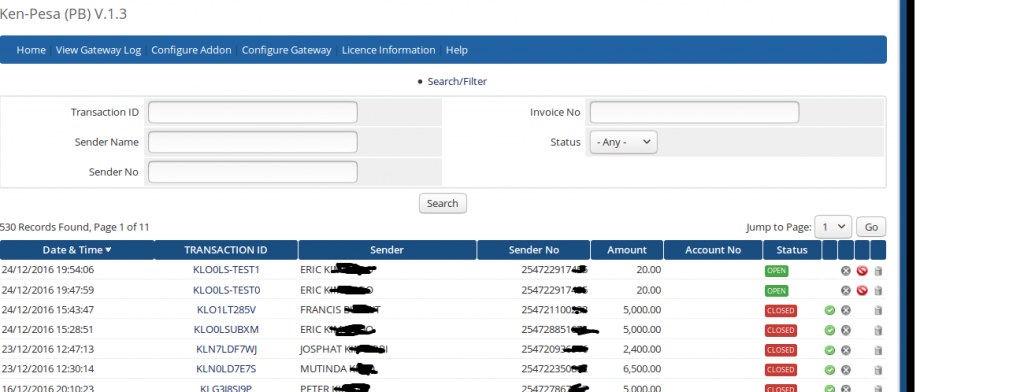Click the green check icon for KLN0LD7E7S
The height and width of the screenshot is (392, 1024).
tap(830, 370)
